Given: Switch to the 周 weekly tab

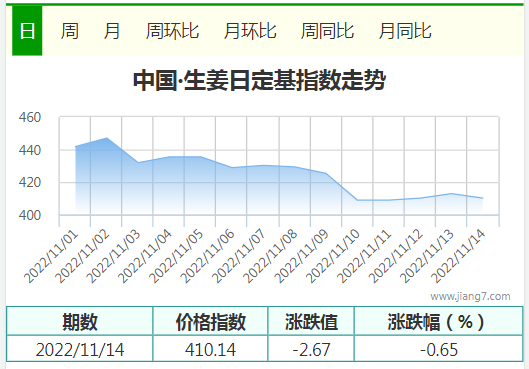Looking at the screenshot, I should (70, 31).
